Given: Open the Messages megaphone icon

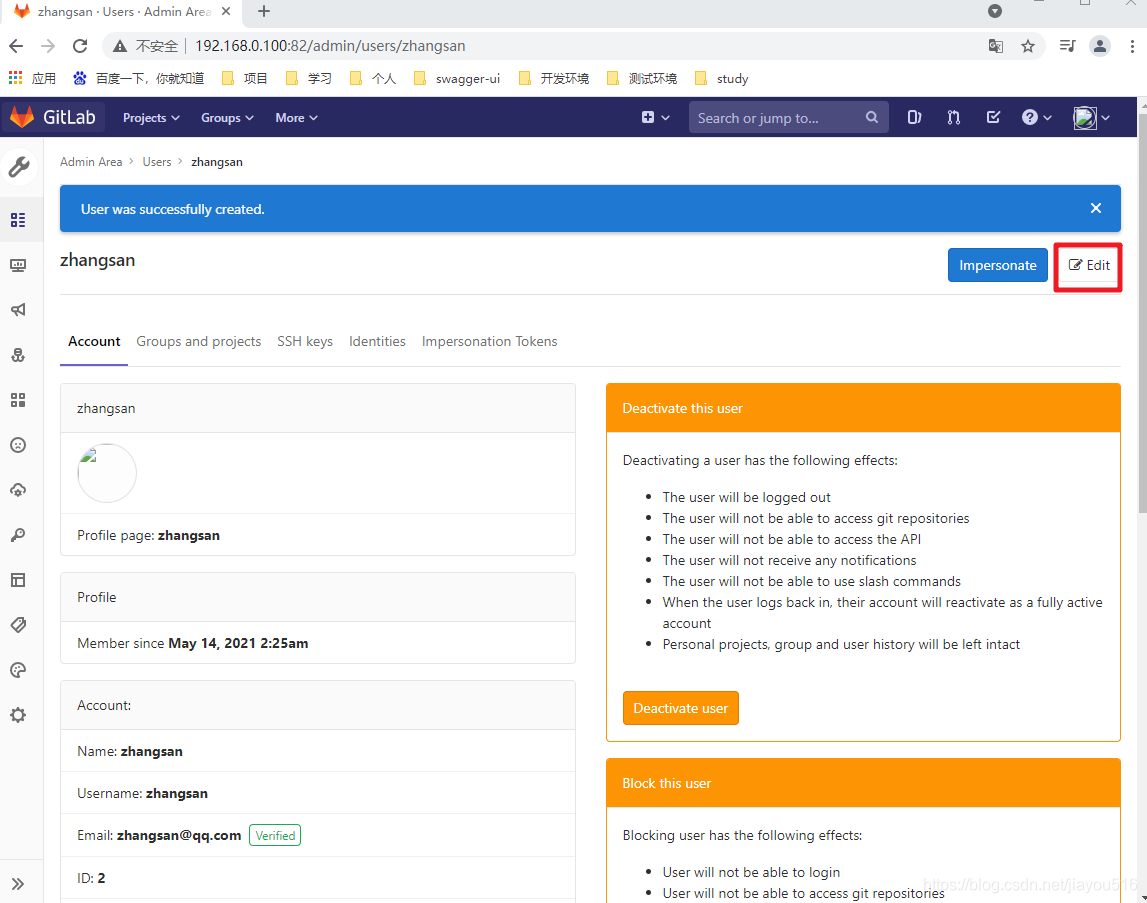Looking at the screenshot, I should pyautogui.click(x=21, y=310).
